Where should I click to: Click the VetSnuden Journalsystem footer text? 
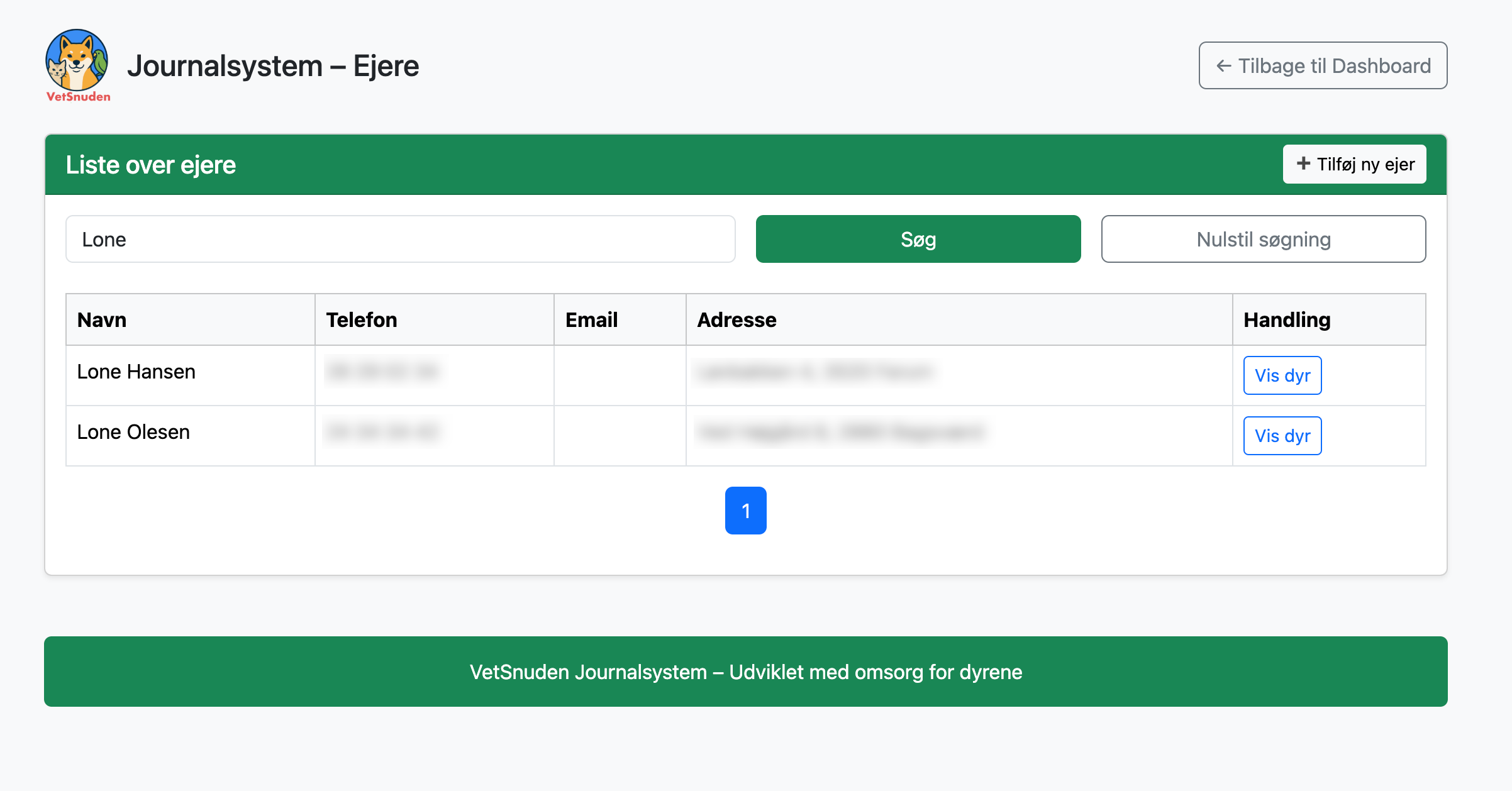(746, 672)
